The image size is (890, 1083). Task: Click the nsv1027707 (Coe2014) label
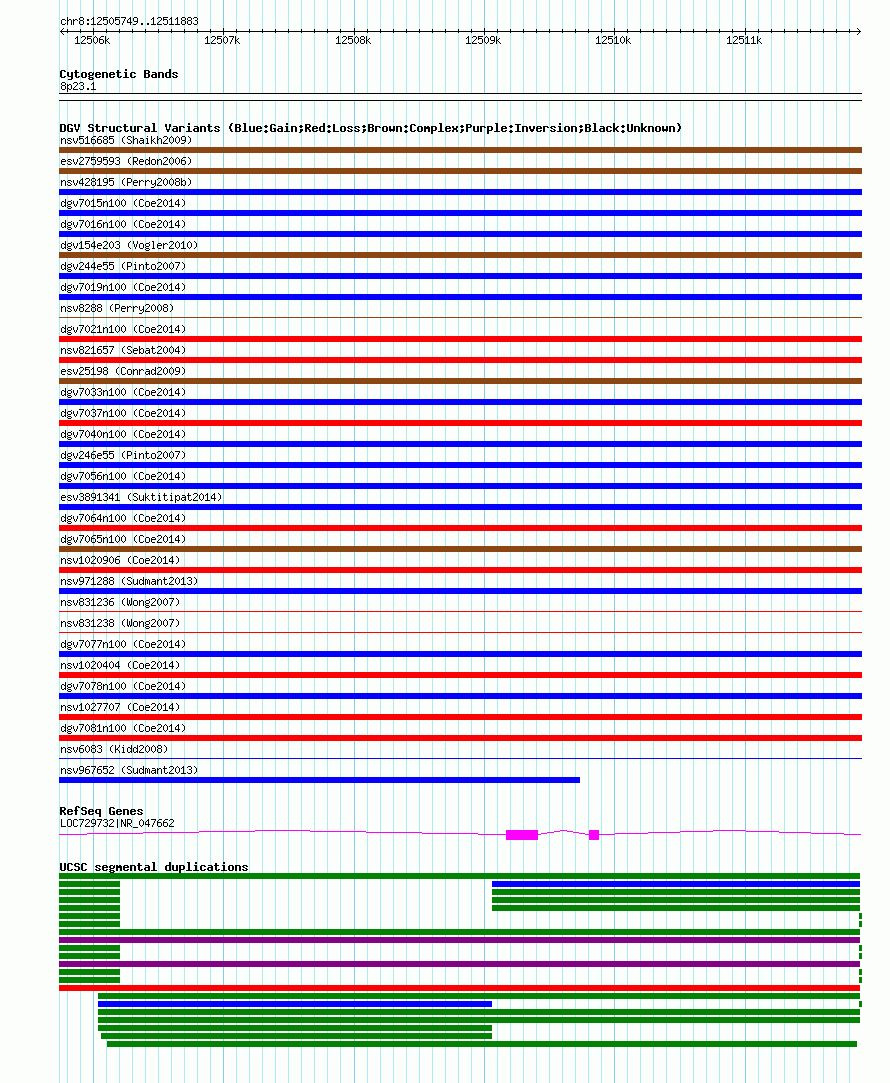(120, 707)
